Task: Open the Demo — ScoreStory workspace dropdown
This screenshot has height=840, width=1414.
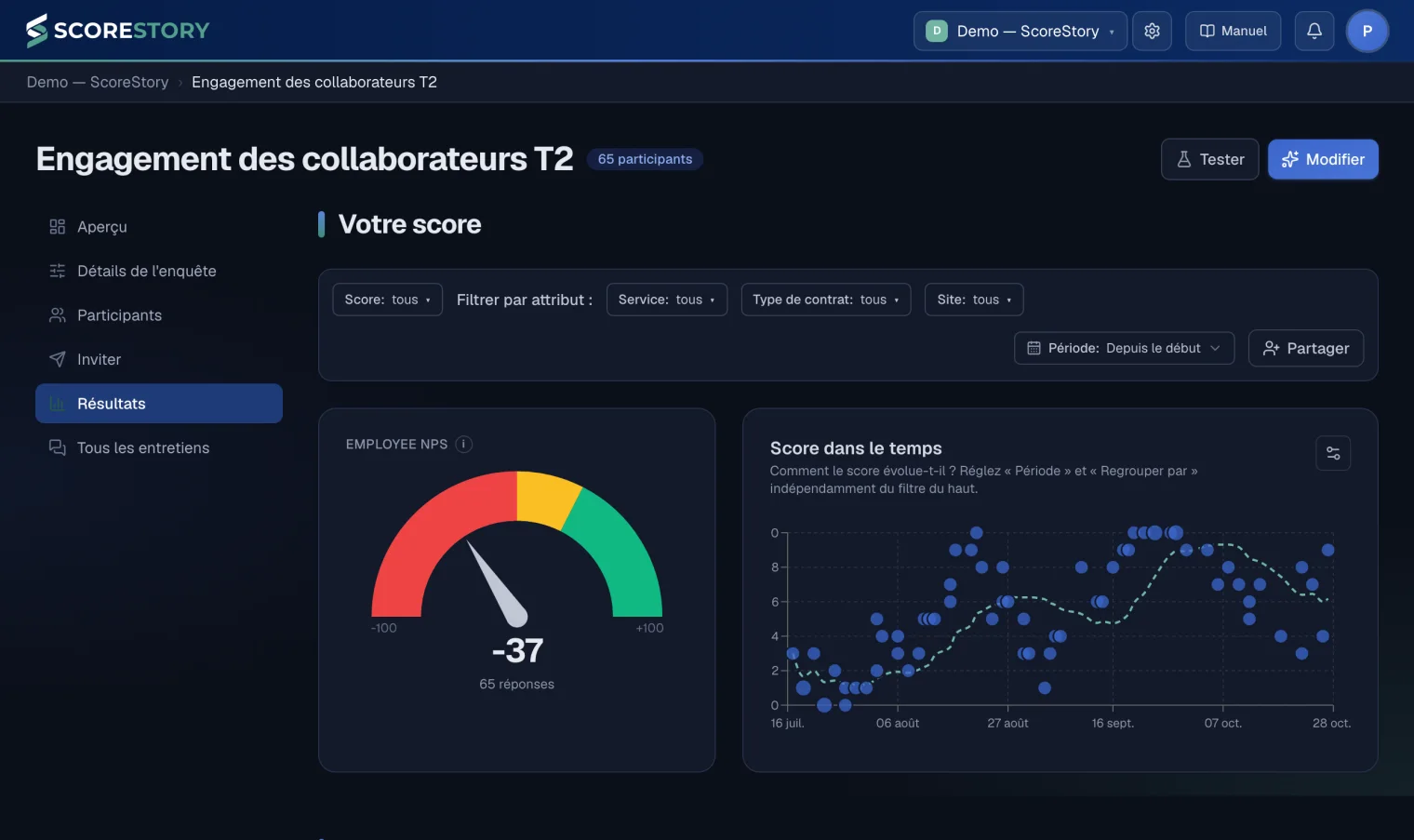Action: click(x=1020, y=31)
